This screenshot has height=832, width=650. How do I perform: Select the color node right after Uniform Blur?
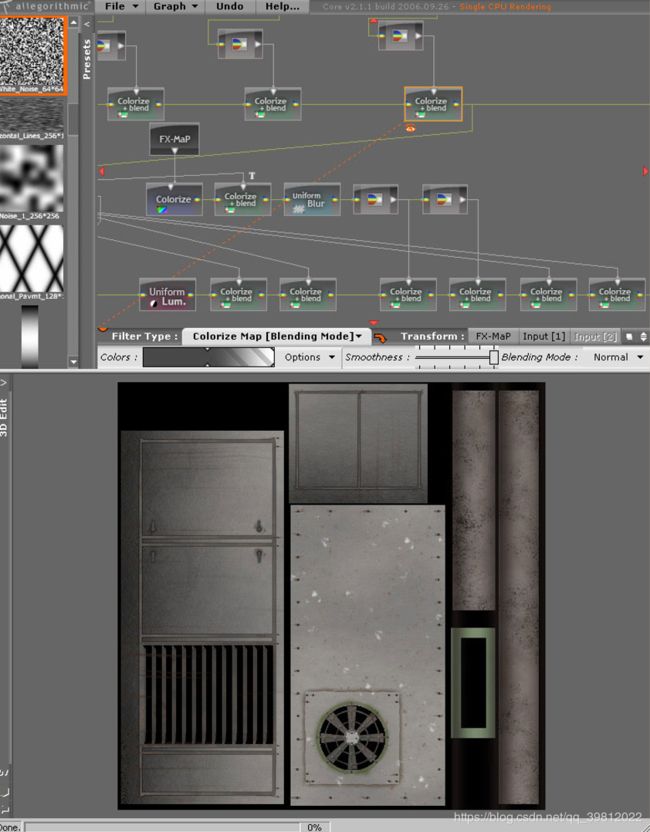pos(376,200)
